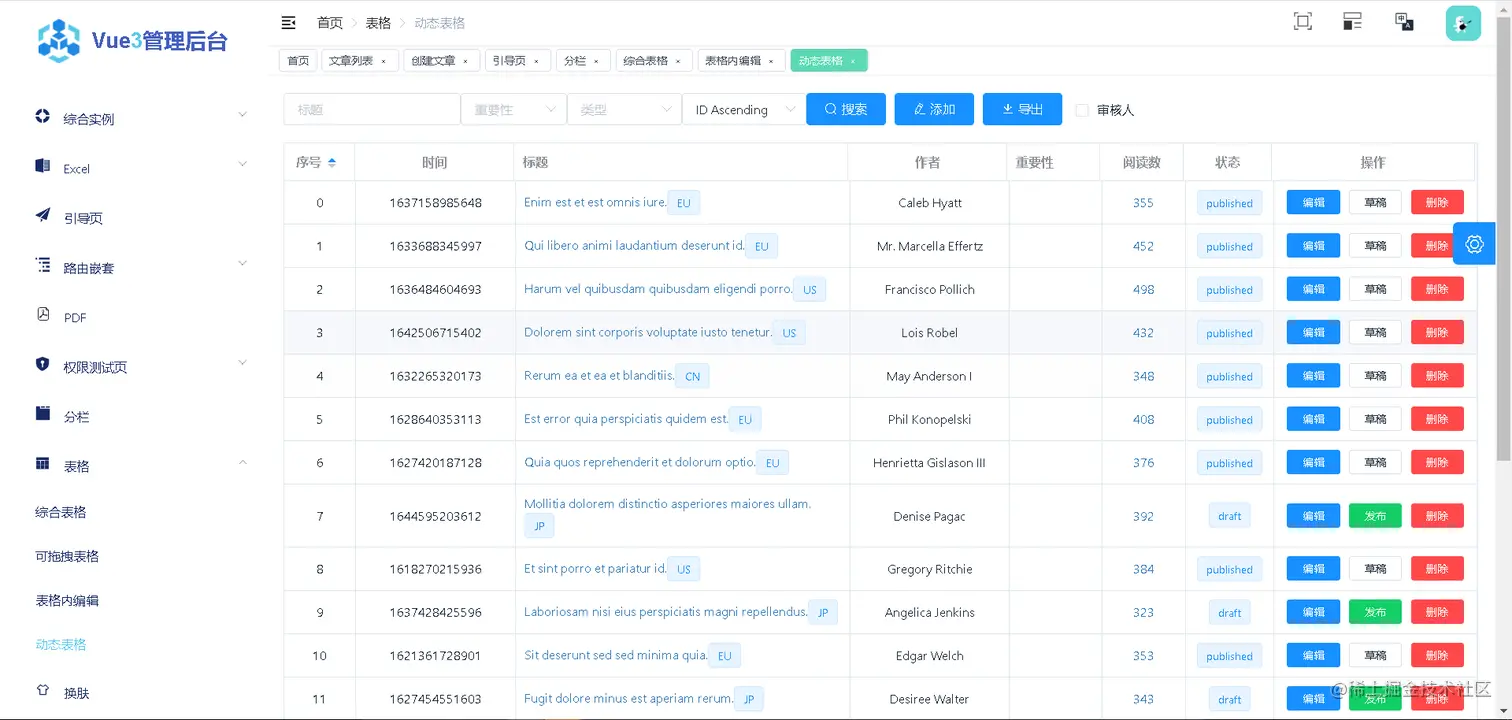Screen dimensions: 1512x720
Task: Click the Vue3 logo cube icon
Action: click(x=59, y=41)
